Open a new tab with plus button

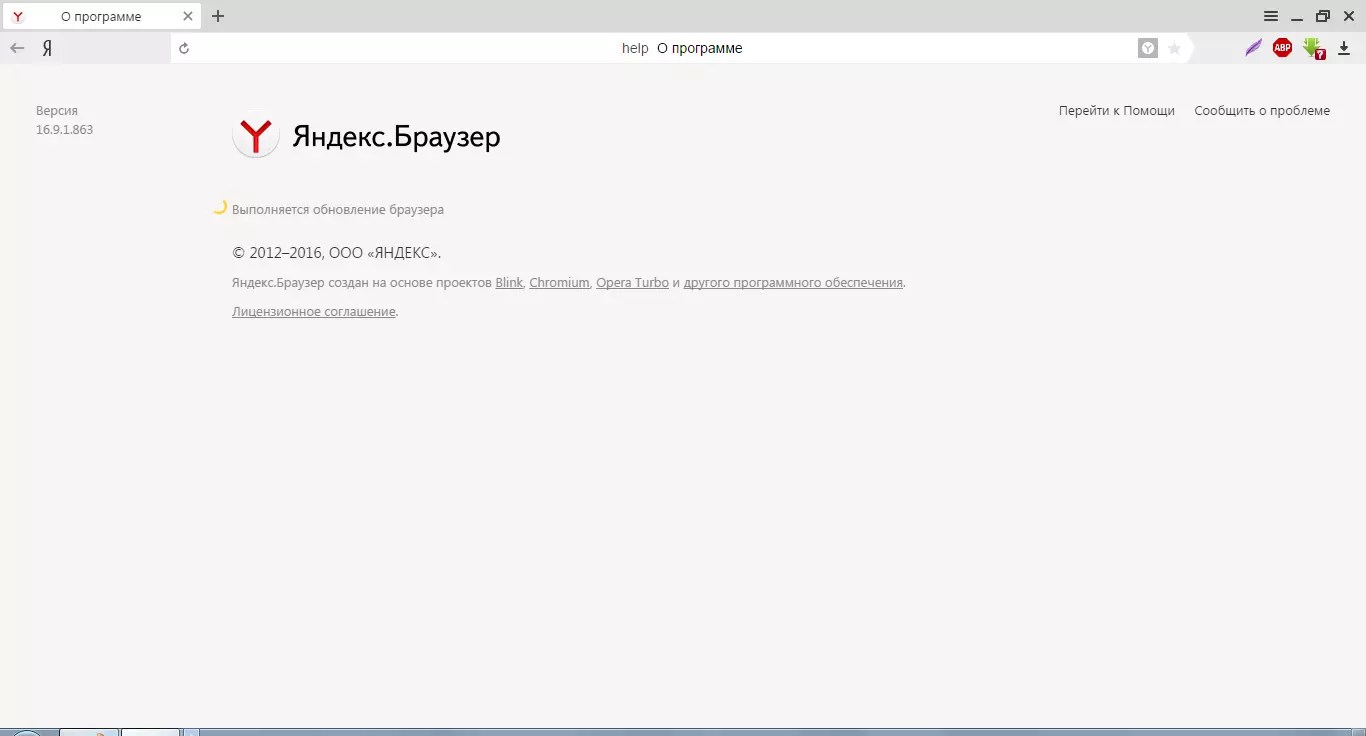(218, 16)
